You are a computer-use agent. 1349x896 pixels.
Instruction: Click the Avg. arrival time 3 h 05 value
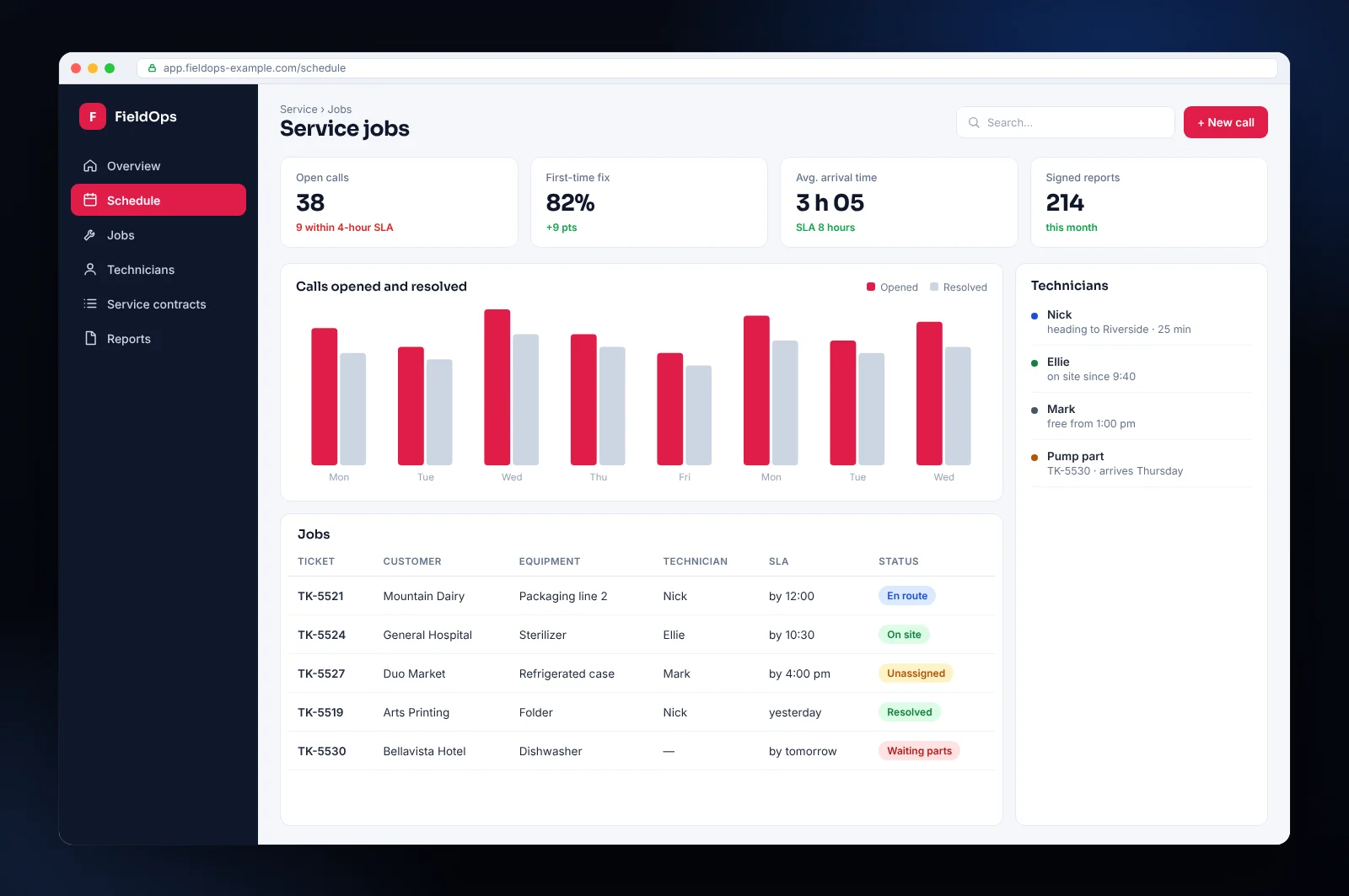tap(830, 203)
